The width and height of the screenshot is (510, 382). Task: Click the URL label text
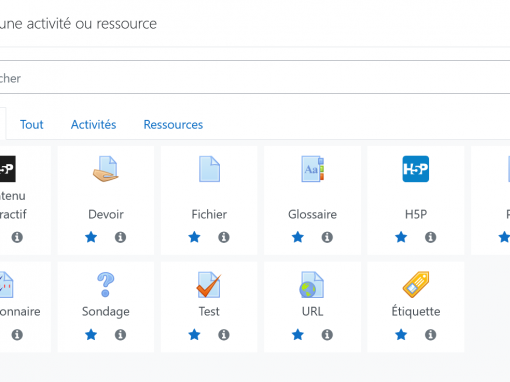[312, 312]
